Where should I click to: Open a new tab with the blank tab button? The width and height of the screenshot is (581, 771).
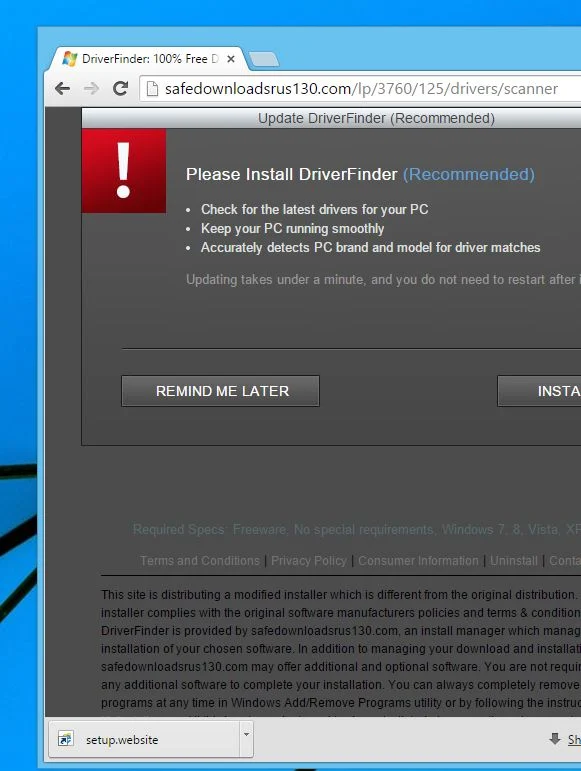264,59
